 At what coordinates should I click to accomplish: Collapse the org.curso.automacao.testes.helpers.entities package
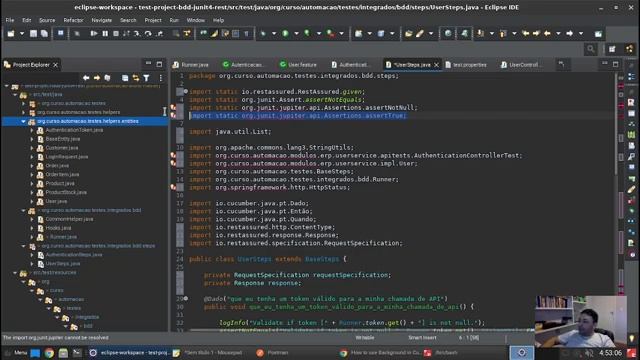click(x=23, y=121)
